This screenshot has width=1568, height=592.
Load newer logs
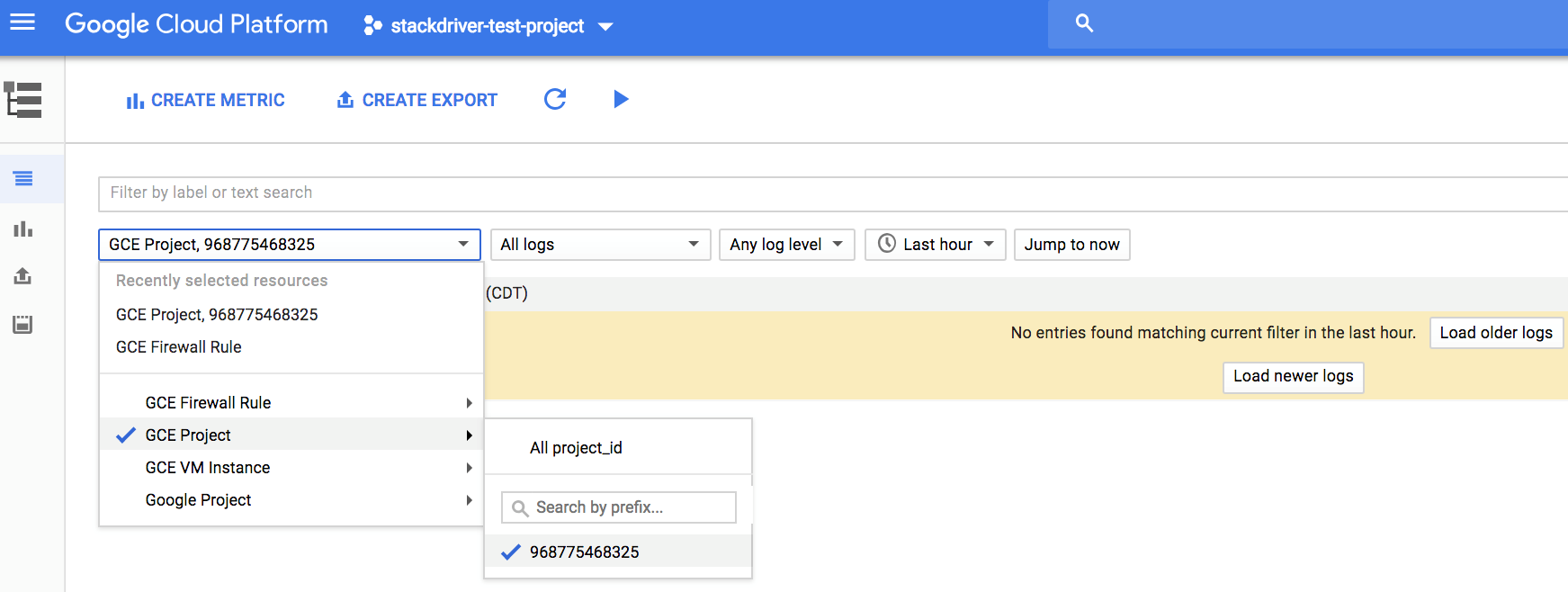point(1293,377)
